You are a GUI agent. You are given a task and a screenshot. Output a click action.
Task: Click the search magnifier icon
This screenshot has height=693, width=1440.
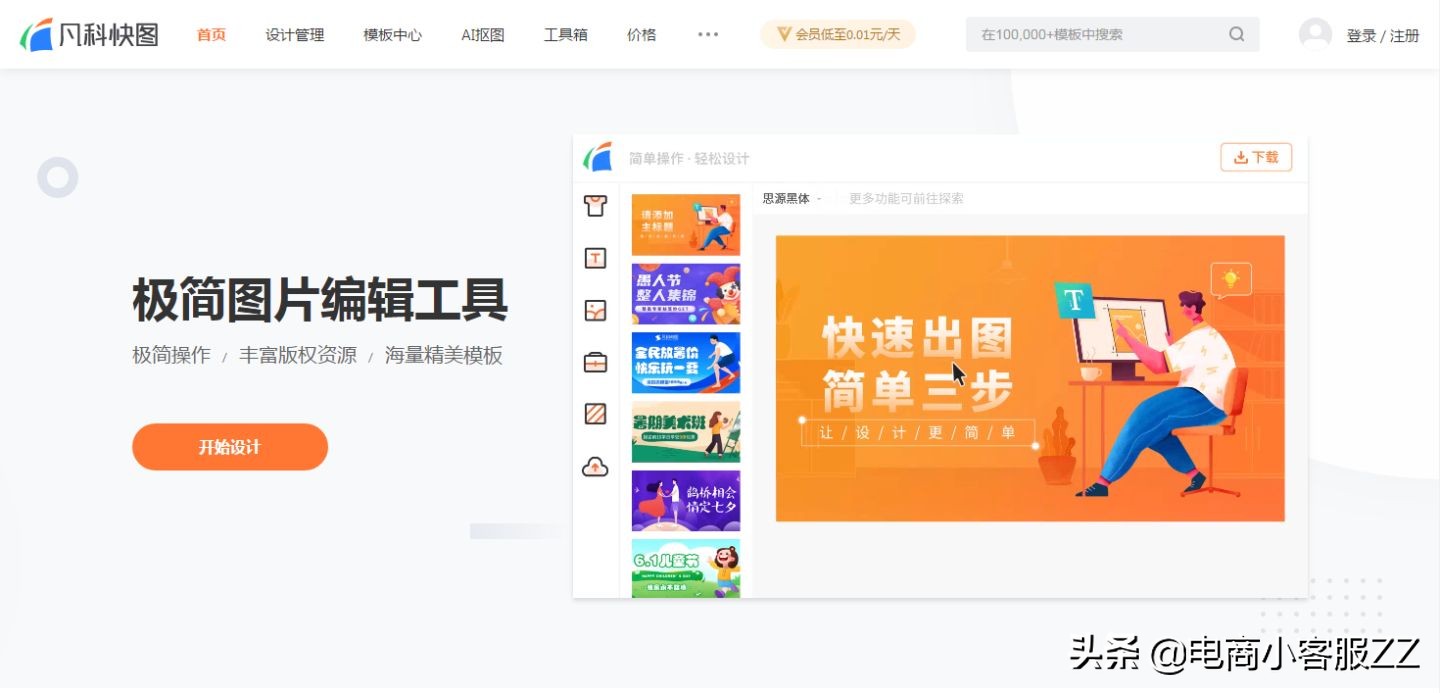tap(1237, 33)
